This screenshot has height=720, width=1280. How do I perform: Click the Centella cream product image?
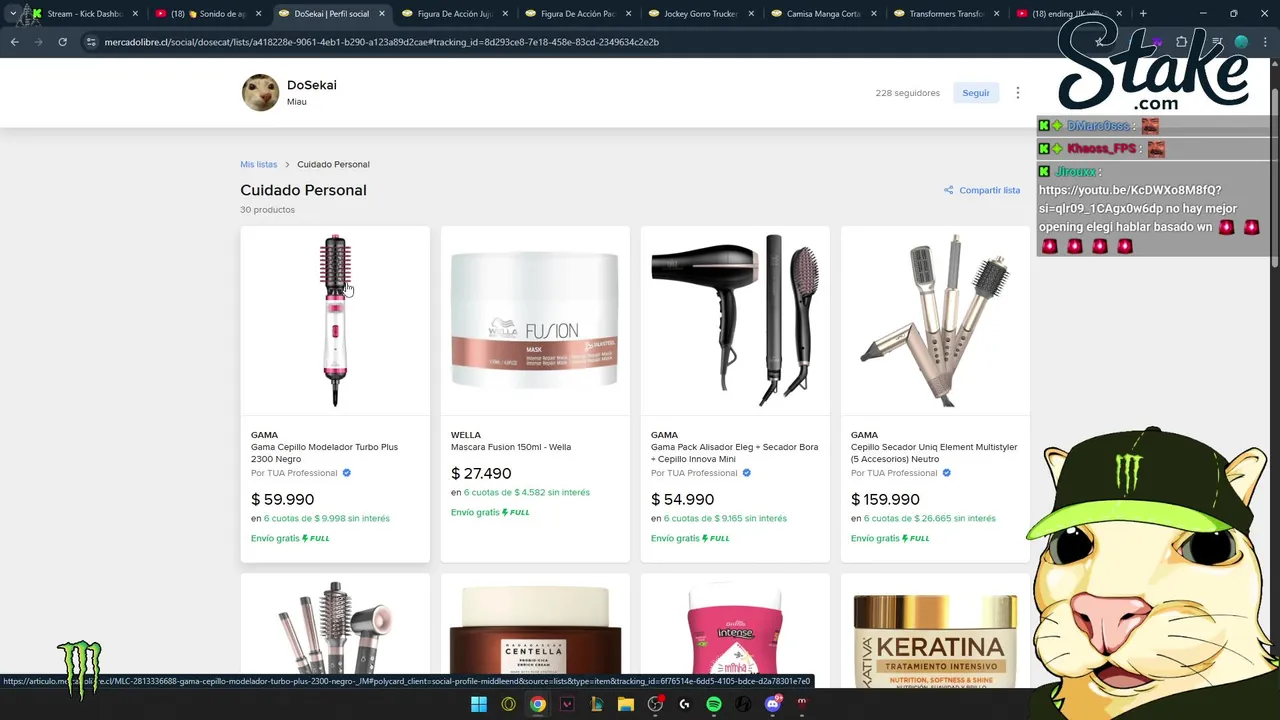(535, 630)
